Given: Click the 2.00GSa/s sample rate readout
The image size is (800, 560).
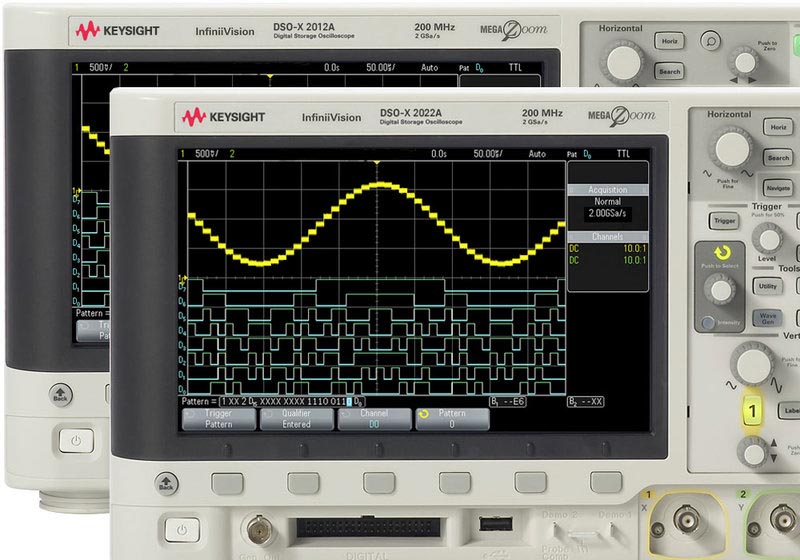Looking at the screenshot, I should click(607, 213).
